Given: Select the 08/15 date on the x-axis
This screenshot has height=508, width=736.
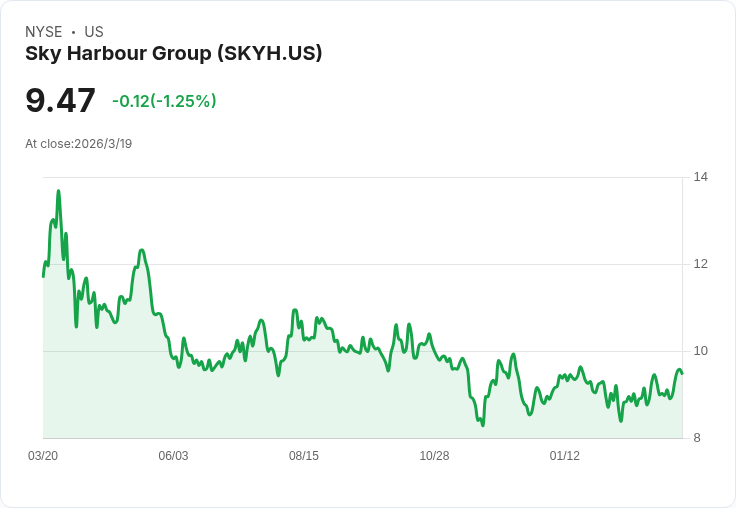Looking at the screenshot, I should point(304,456).
